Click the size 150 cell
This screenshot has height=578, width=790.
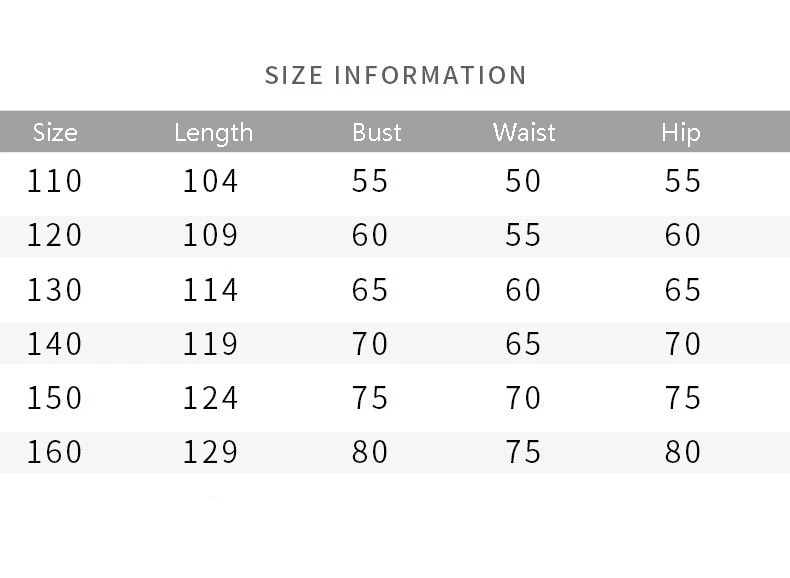54,398
